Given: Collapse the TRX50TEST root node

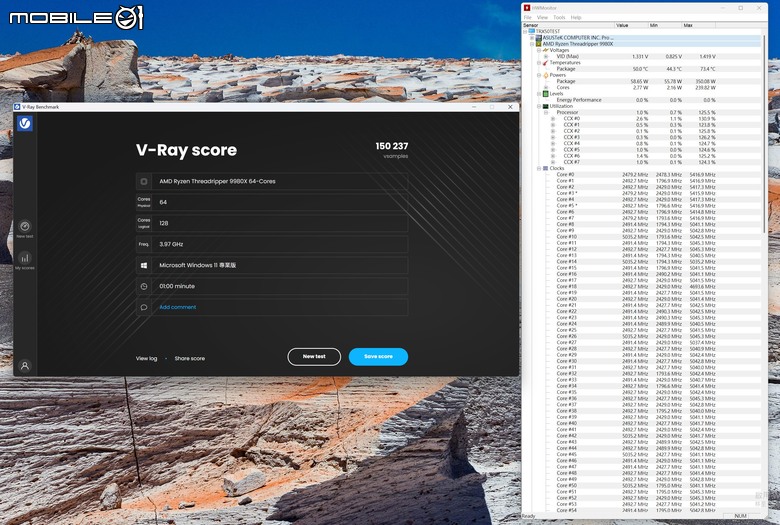Looking at the screenshot, I should (525, 31).
